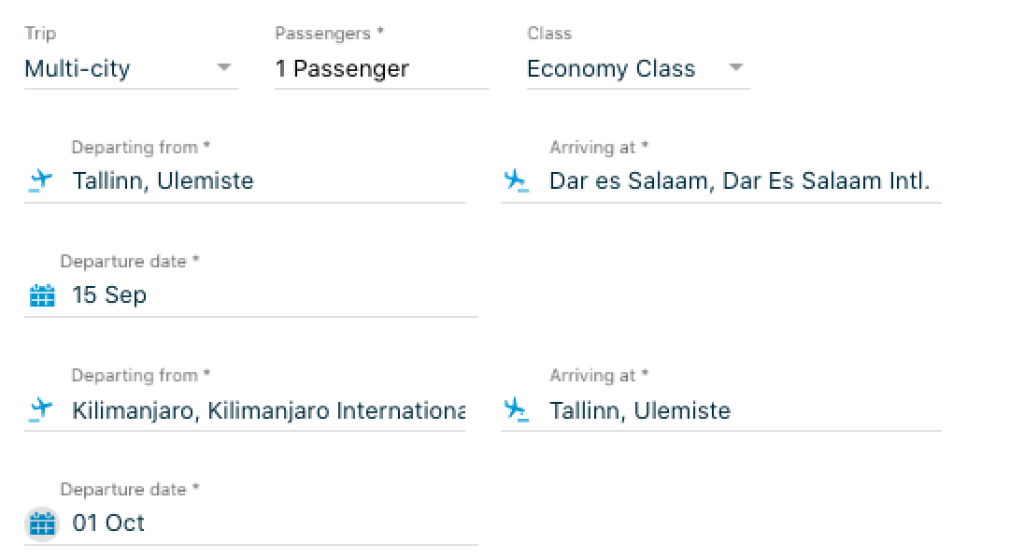Click the Class field label
The image size is (1024, 559).
pyautogui.click(x=549, y=34)
